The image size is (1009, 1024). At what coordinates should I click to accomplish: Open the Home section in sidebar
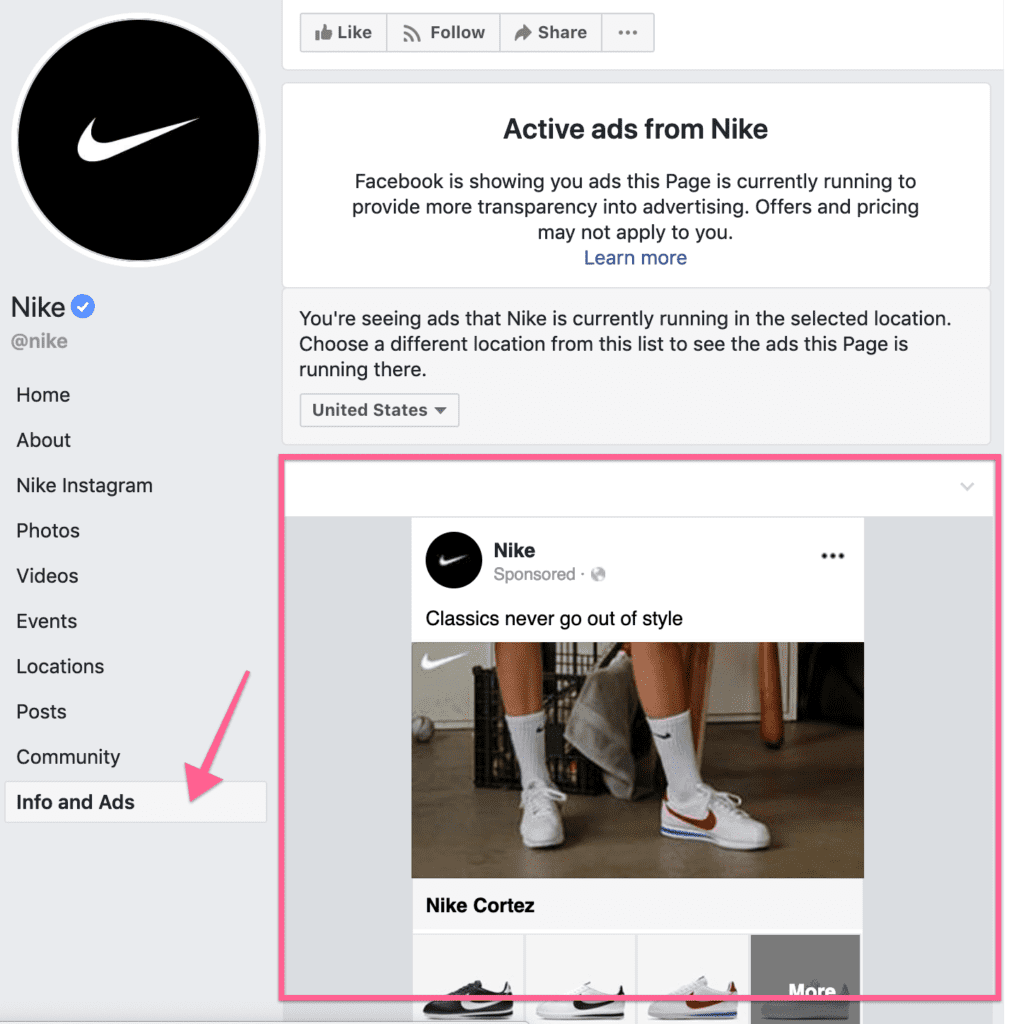click(43, 395)
